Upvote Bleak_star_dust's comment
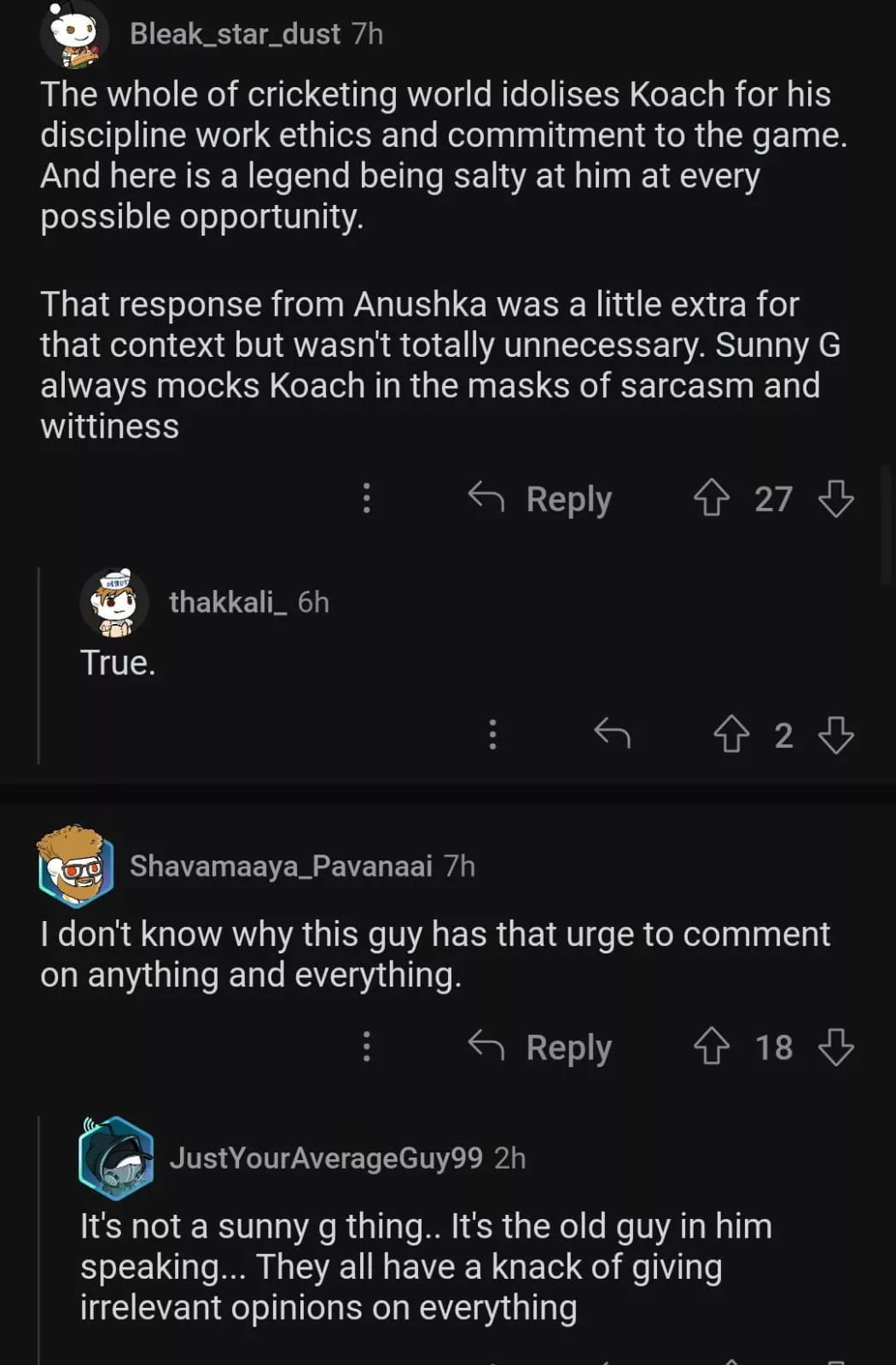 click(711, 498)
